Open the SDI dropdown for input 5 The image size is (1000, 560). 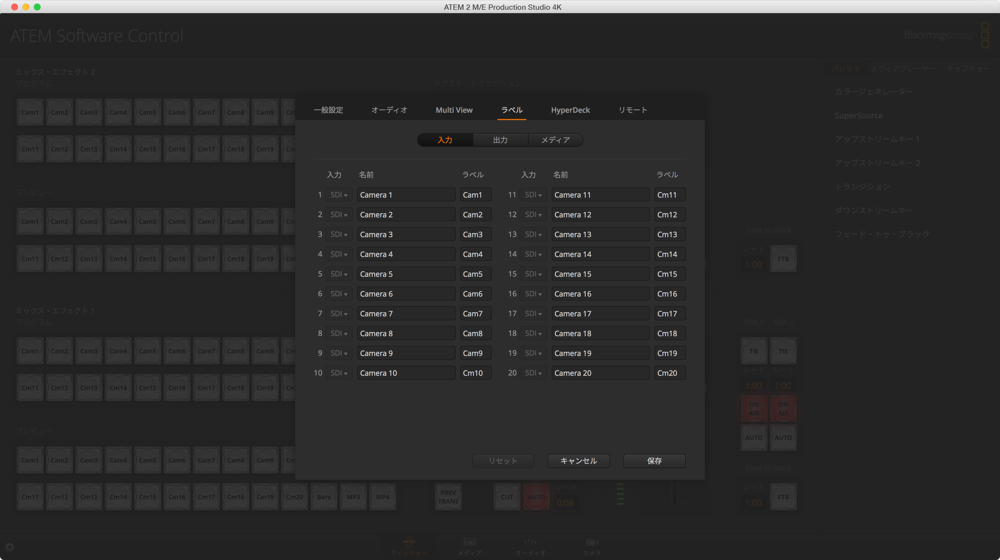pos(339,274)
